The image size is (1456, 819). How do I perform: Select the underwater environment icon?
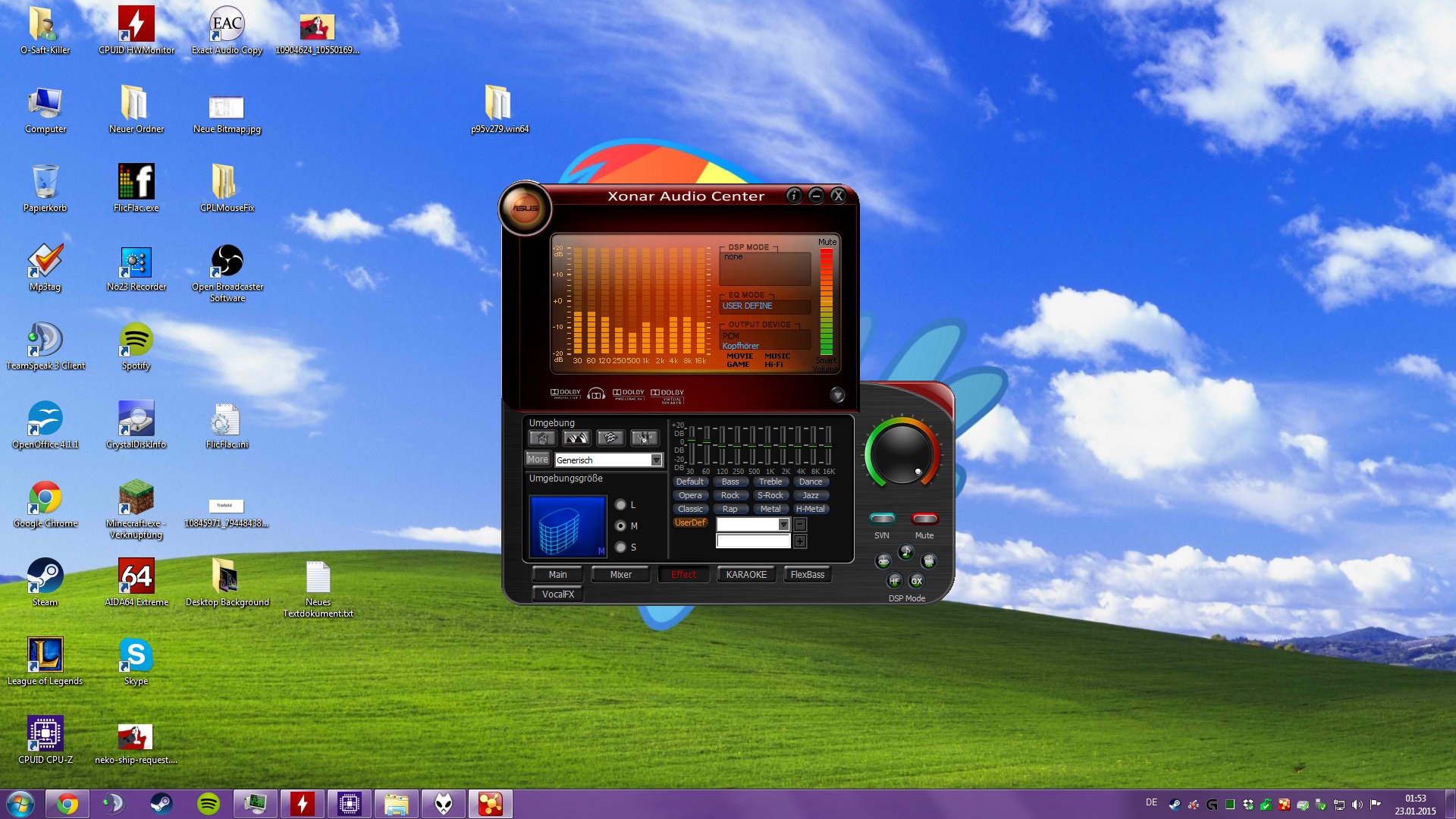(610, 438)
